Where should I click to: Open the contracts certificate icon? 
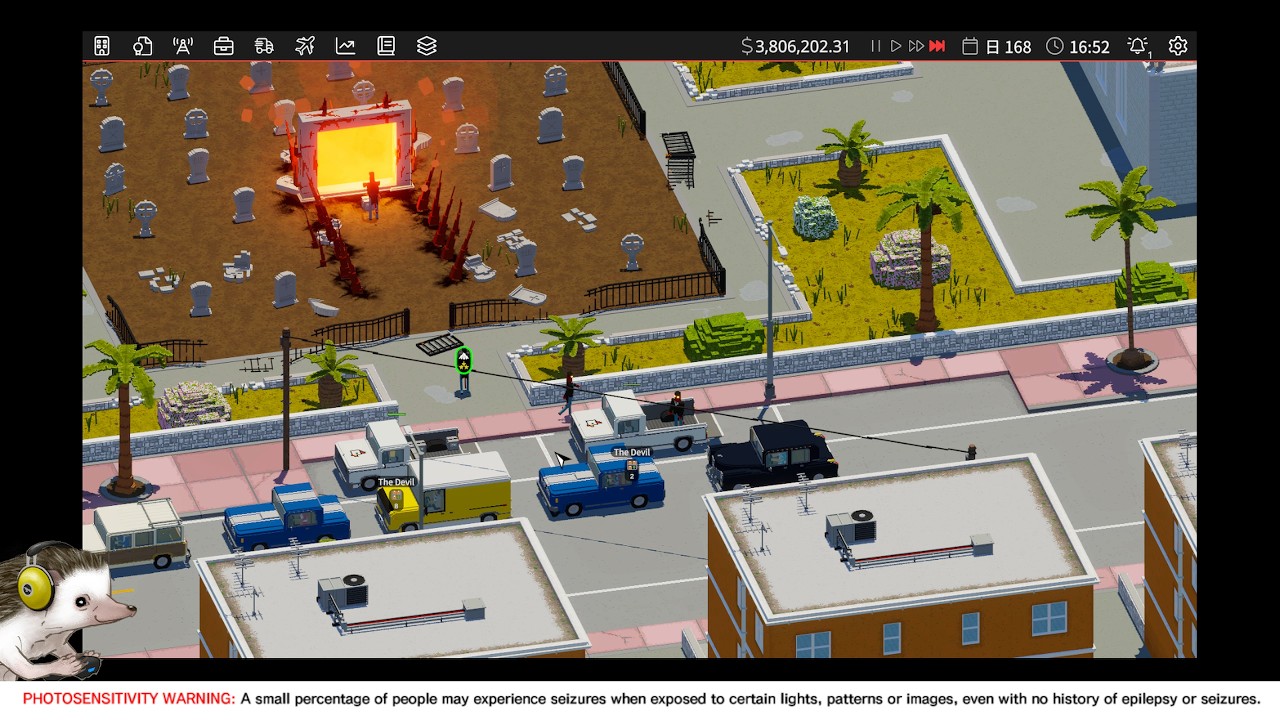(x=142, y=46)
